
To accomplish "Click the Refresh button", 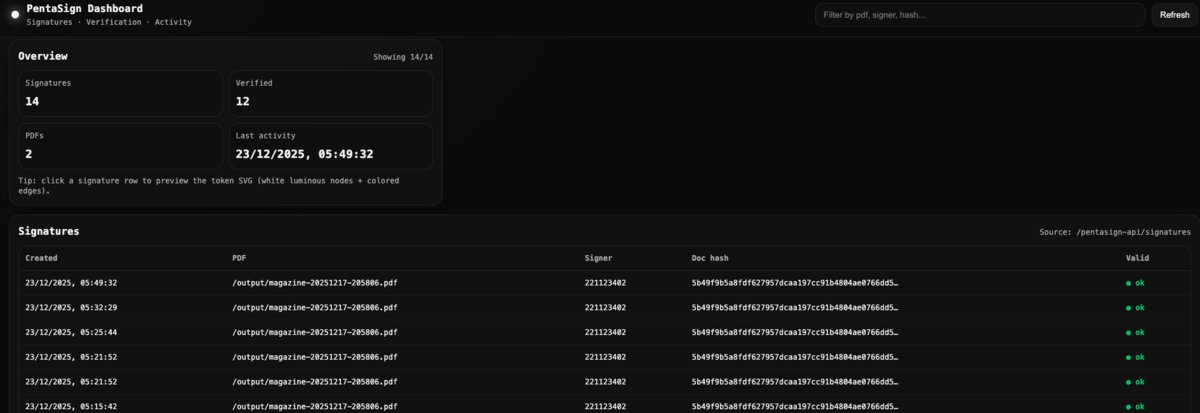I will (x=1174, y=15).
